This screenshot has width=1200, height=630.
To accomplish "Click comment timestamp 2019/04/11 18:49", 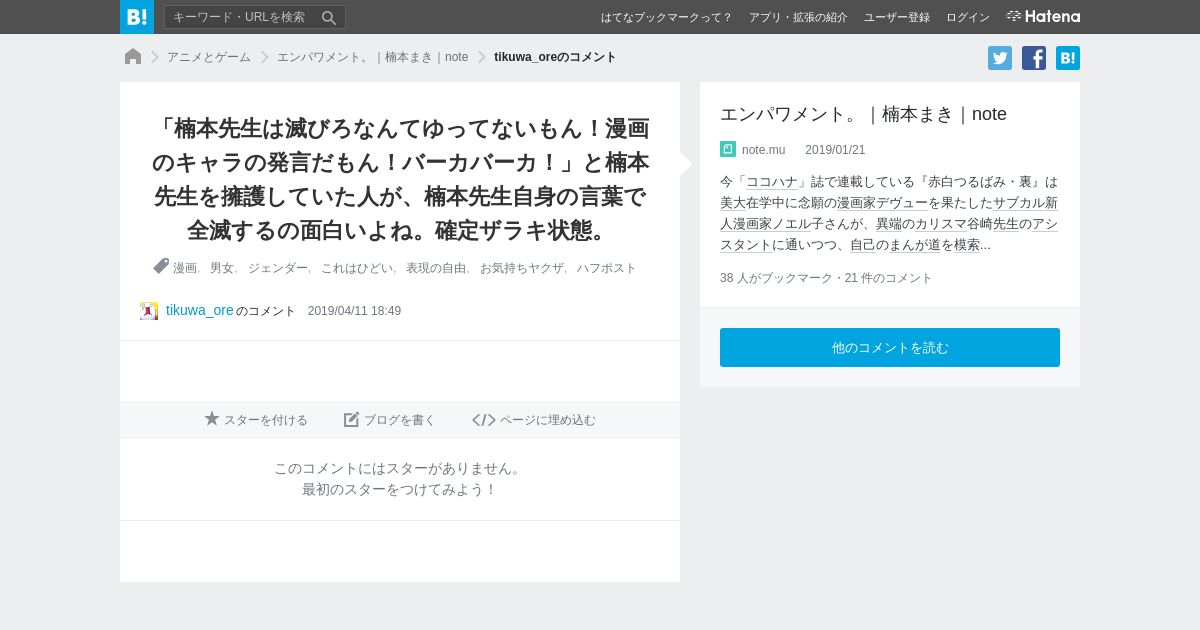I will [x=354, y=311].
